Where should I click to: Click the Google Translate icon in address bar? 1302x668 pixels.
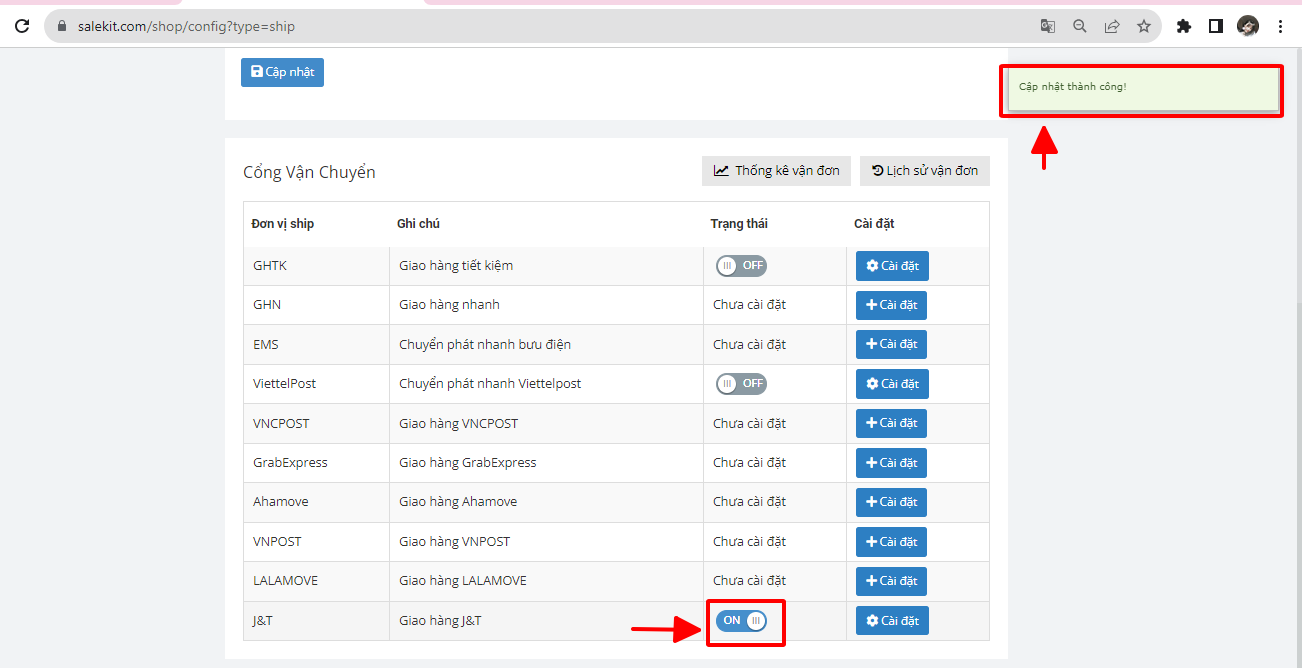pos(1047,27)
